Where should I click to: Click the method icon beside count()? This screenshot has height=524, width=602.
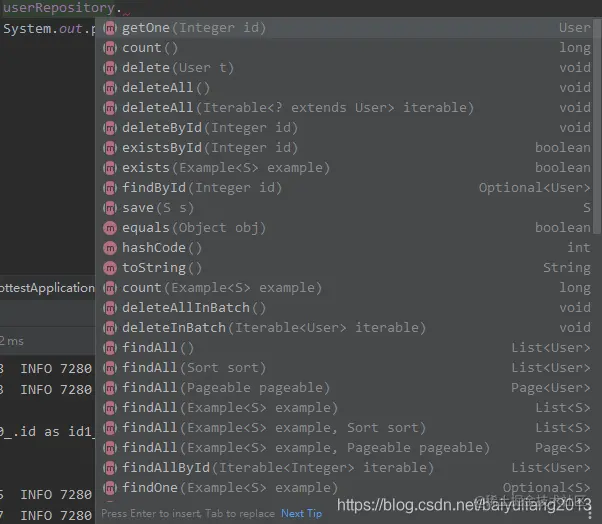pyautogui.click(x=110, y=48)
